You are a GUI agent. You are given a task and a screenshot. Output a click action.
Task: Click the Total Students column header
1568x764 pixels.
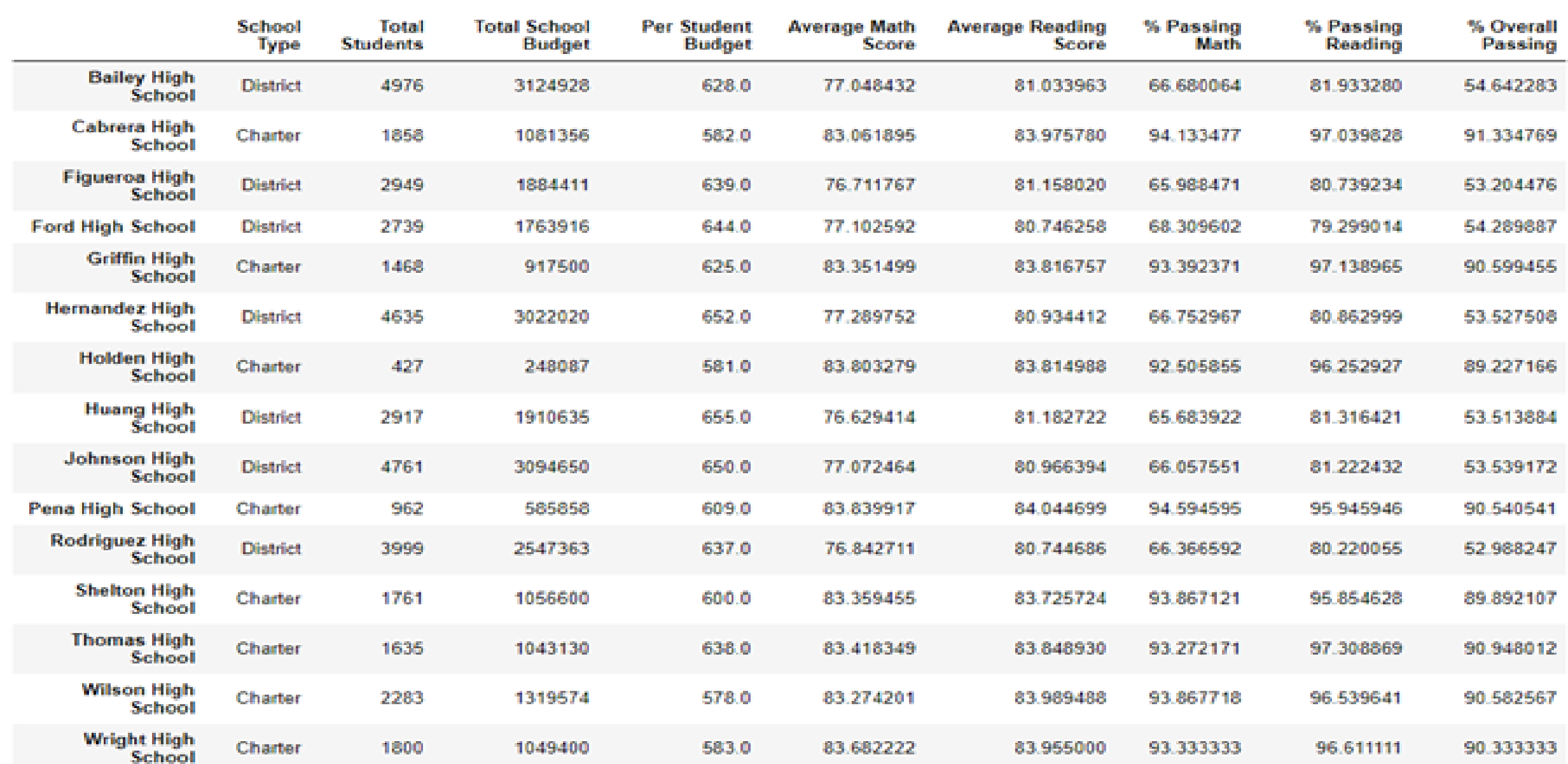point(382,35)
